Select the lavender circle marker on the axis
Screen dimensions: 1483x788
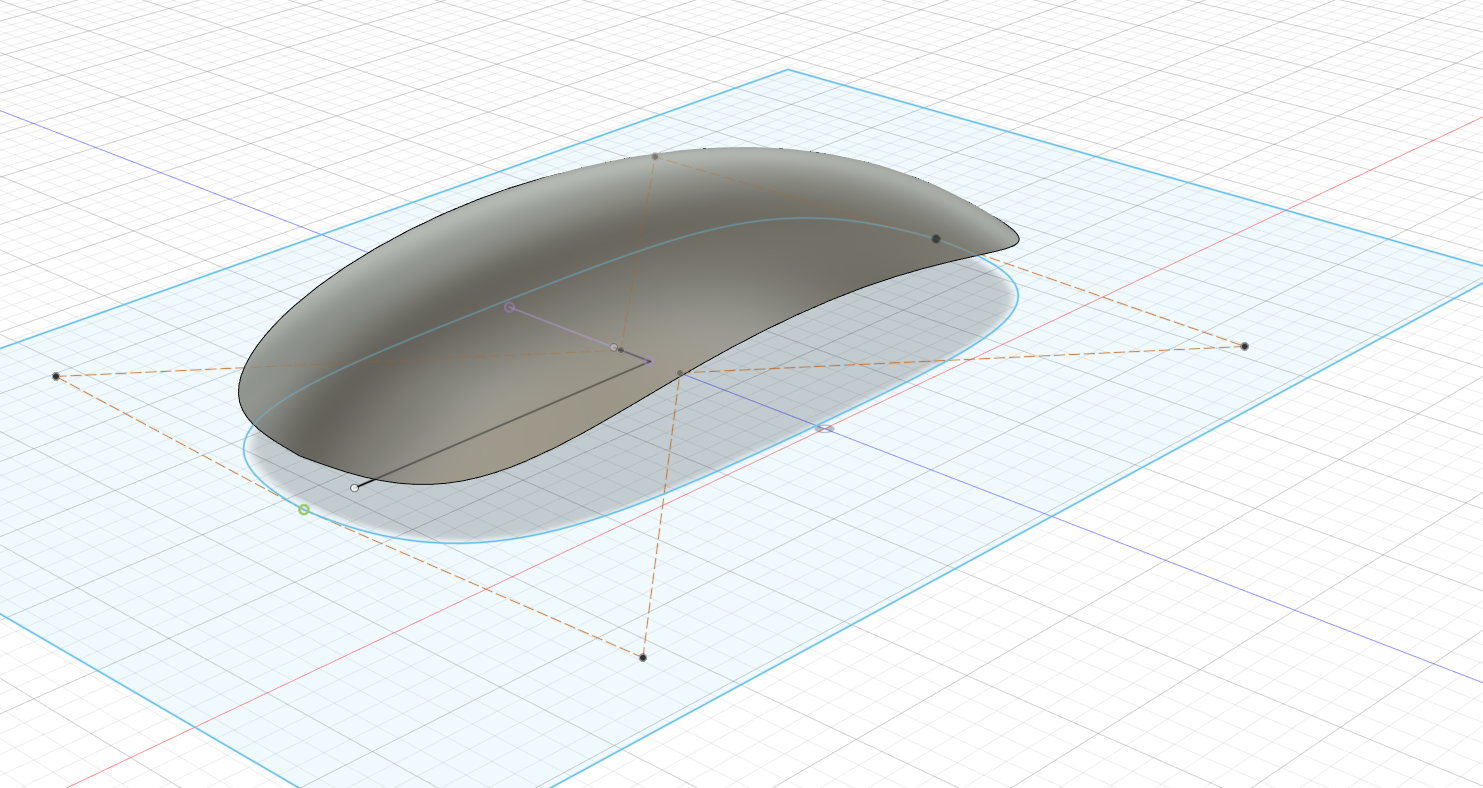point(824,428)
